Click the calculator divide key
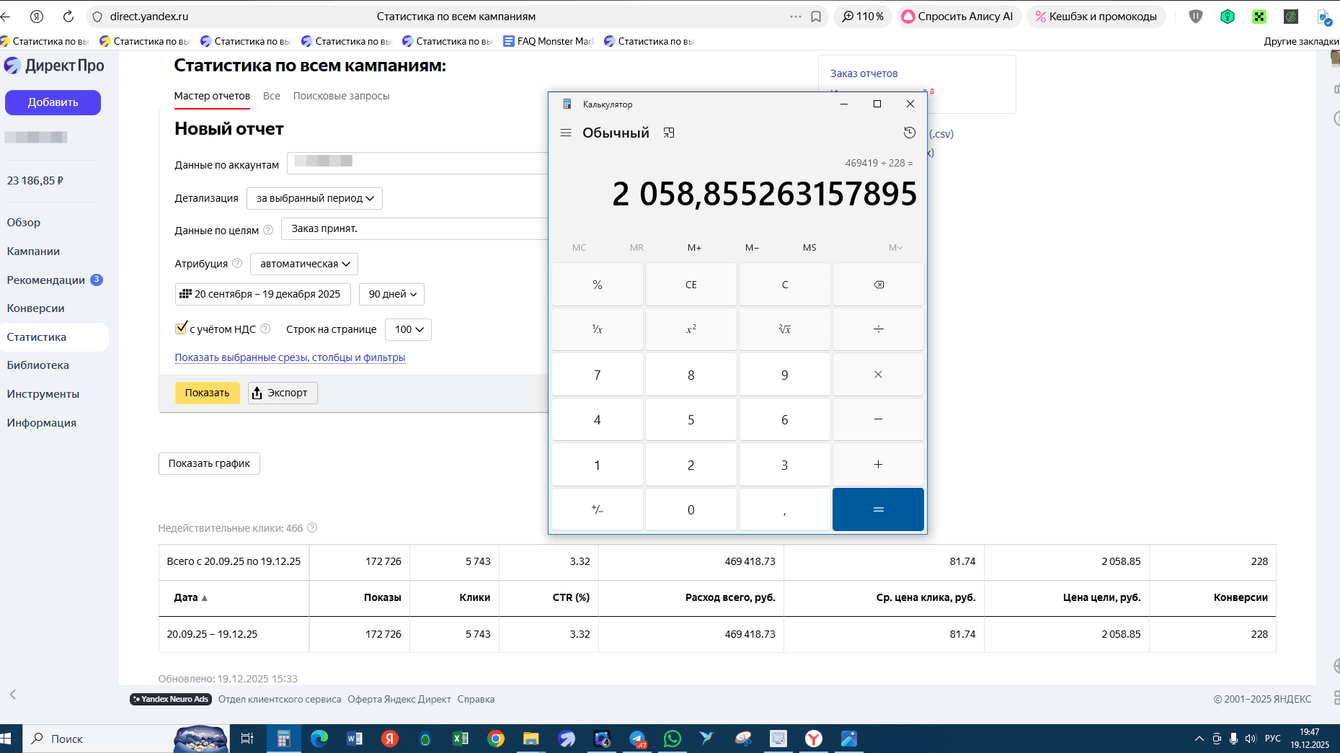 point(878,329)
